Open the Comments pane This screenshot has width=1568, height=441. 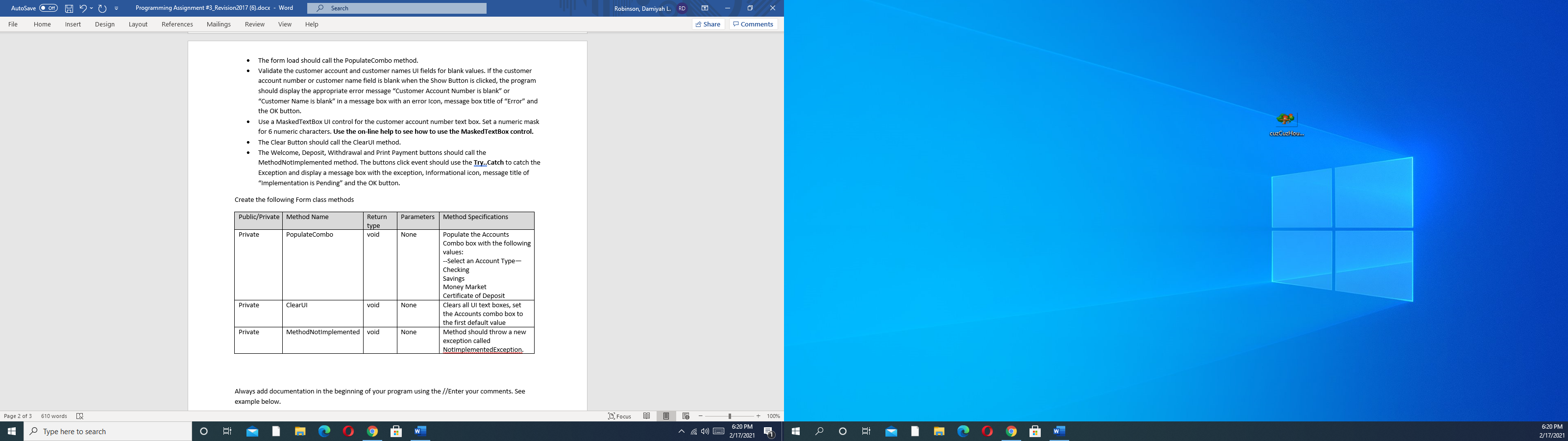(753, 24)
